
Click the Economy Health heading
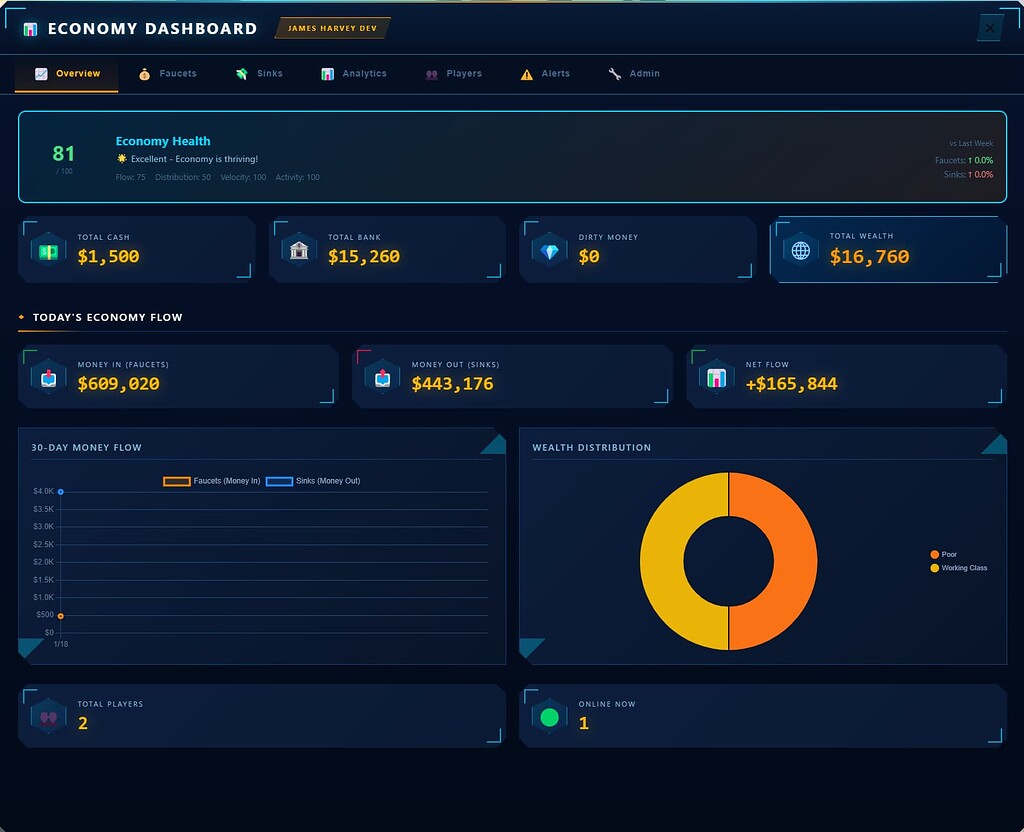(163, 141)
